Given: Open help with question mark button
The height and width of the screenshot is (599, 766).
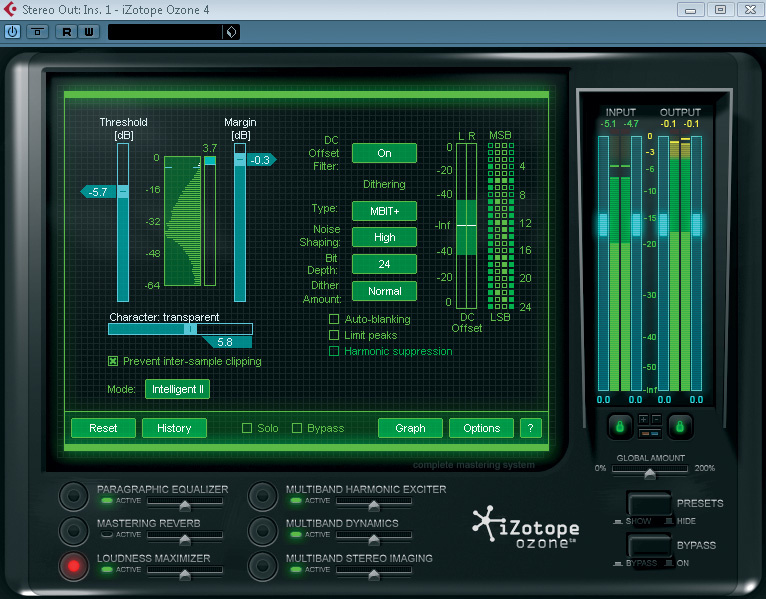Looking at the screenshot, I should click(531, 428).
